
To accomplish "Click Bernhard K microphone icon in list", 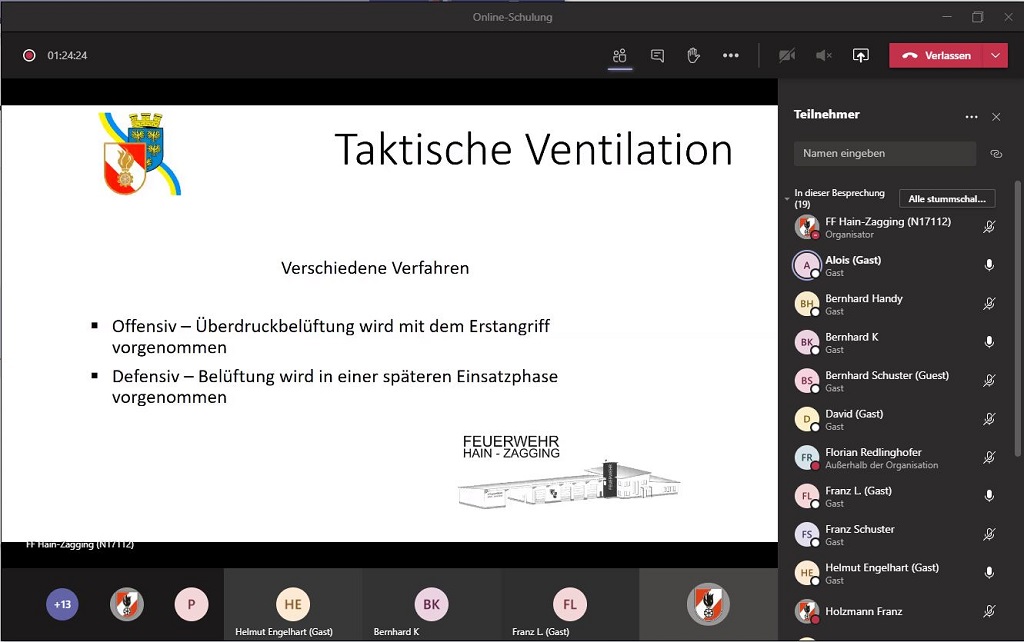I will click(989, 342).
